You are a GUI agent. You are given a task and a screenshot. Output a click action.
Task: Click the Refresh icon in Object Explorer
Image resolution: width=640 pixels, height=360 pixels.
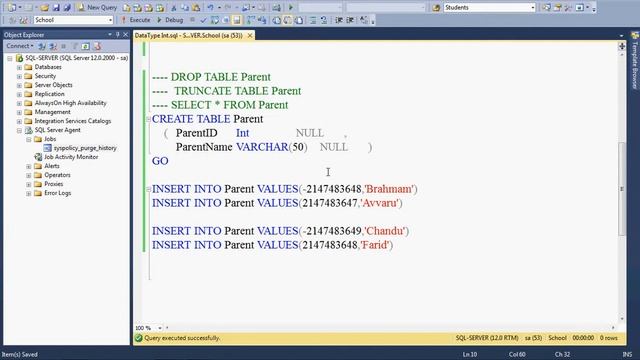[86, 46]
